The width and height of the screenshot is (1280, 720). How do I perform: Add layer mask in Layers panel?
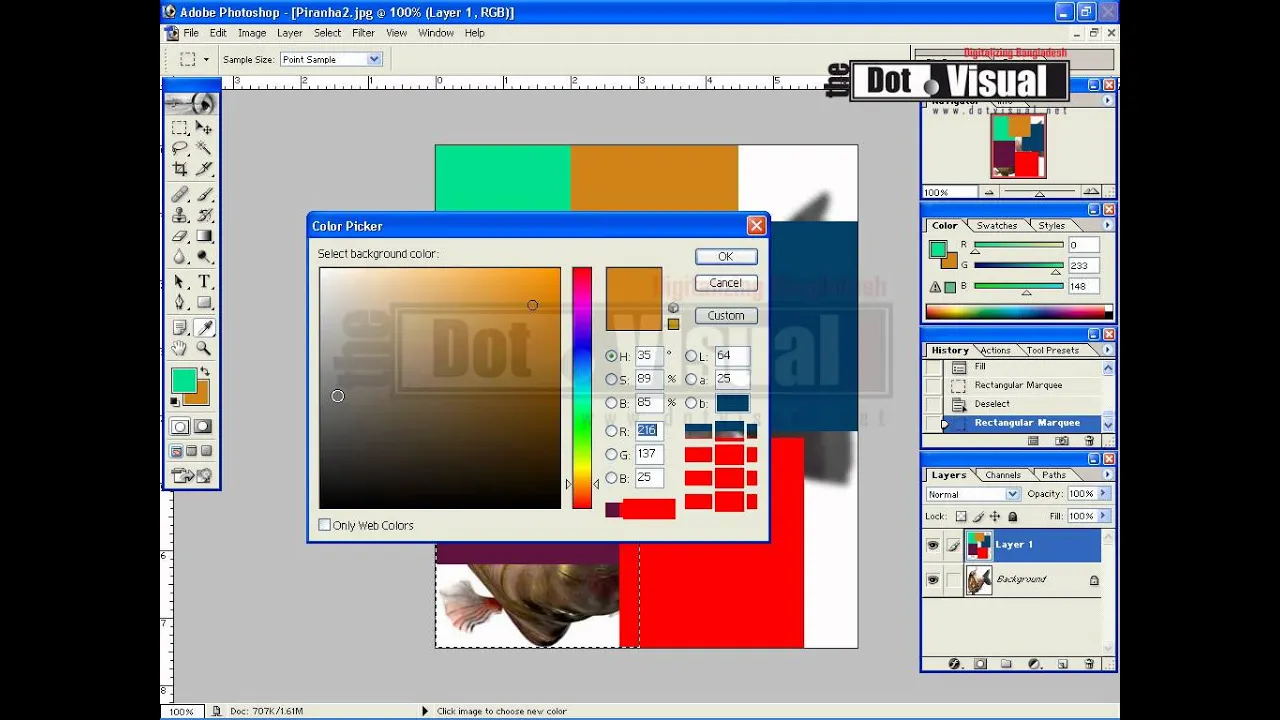980,664
